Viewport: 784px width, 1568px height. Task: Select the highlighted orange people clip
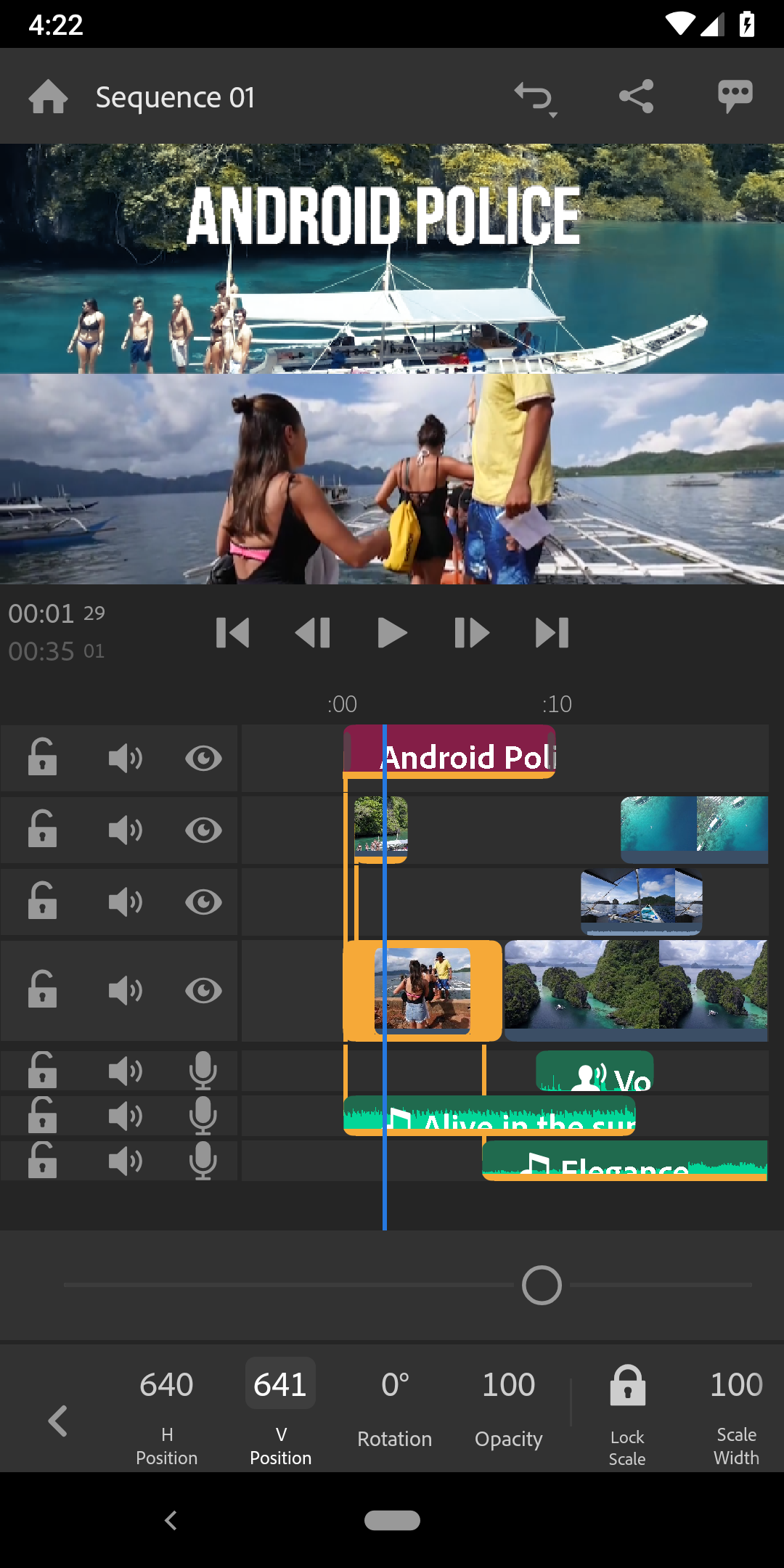click(422, 990)
